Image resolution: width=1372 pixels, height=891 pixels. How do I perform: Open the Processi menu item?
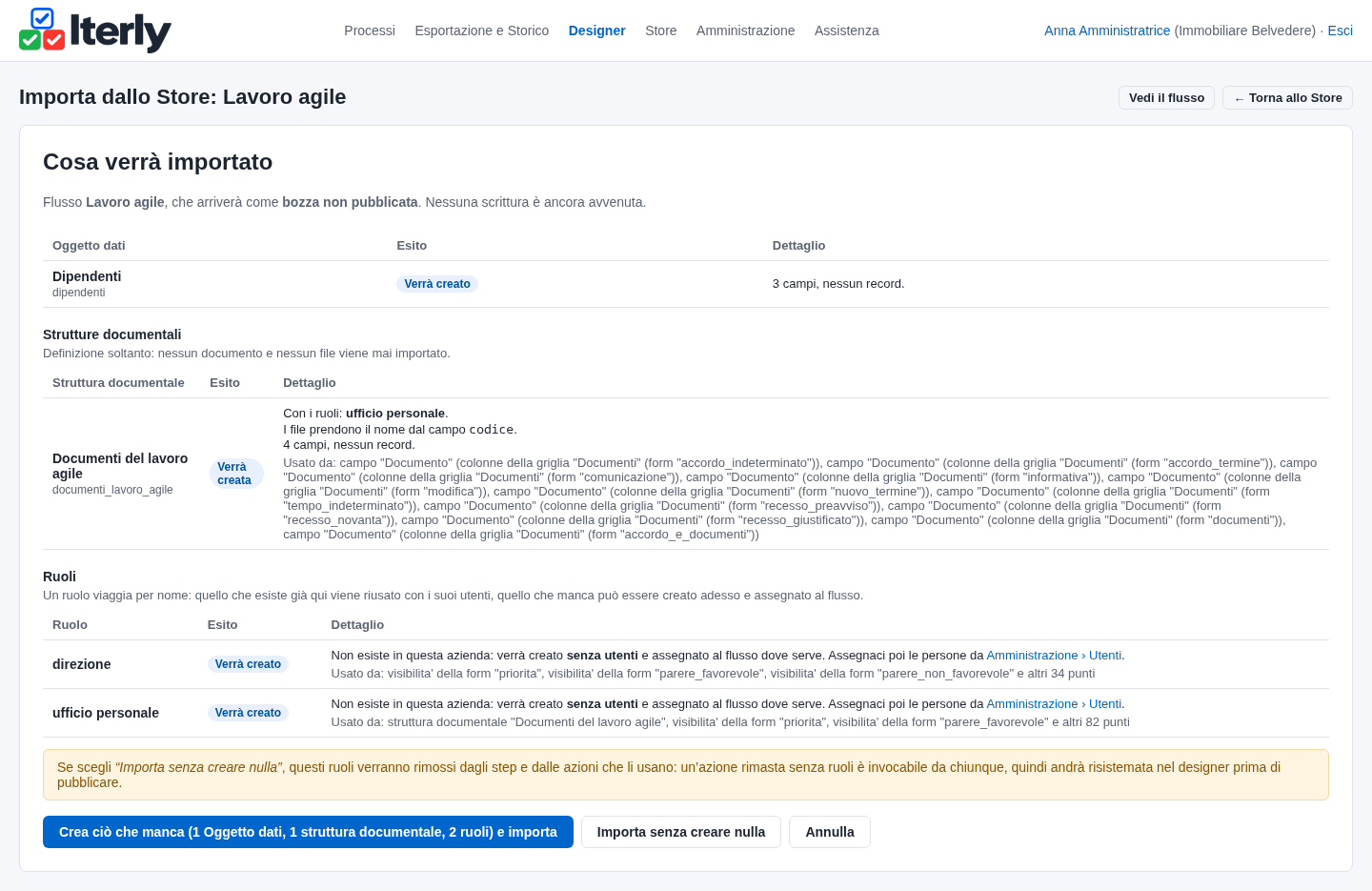pyautogui.click(x=370, y=30)
